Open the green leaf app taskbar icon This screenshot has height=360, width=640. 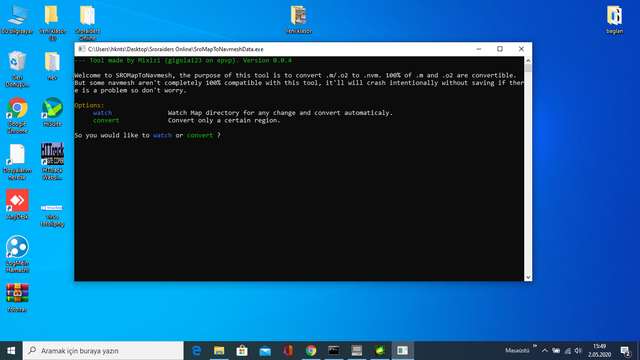pyautogui.click(x=380, y=351)
